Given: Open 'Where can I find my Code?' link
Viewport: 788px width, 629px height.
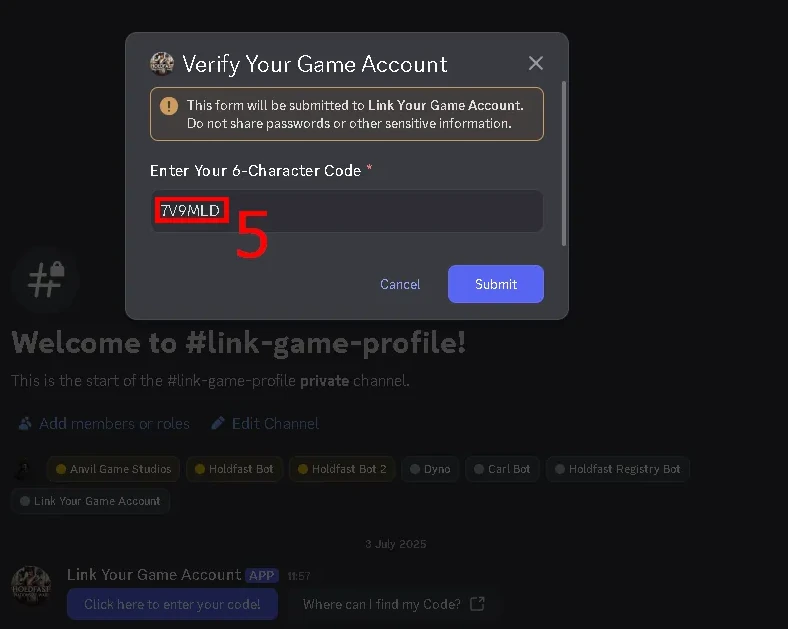Looking at the screenshot, I should point(393,604).
